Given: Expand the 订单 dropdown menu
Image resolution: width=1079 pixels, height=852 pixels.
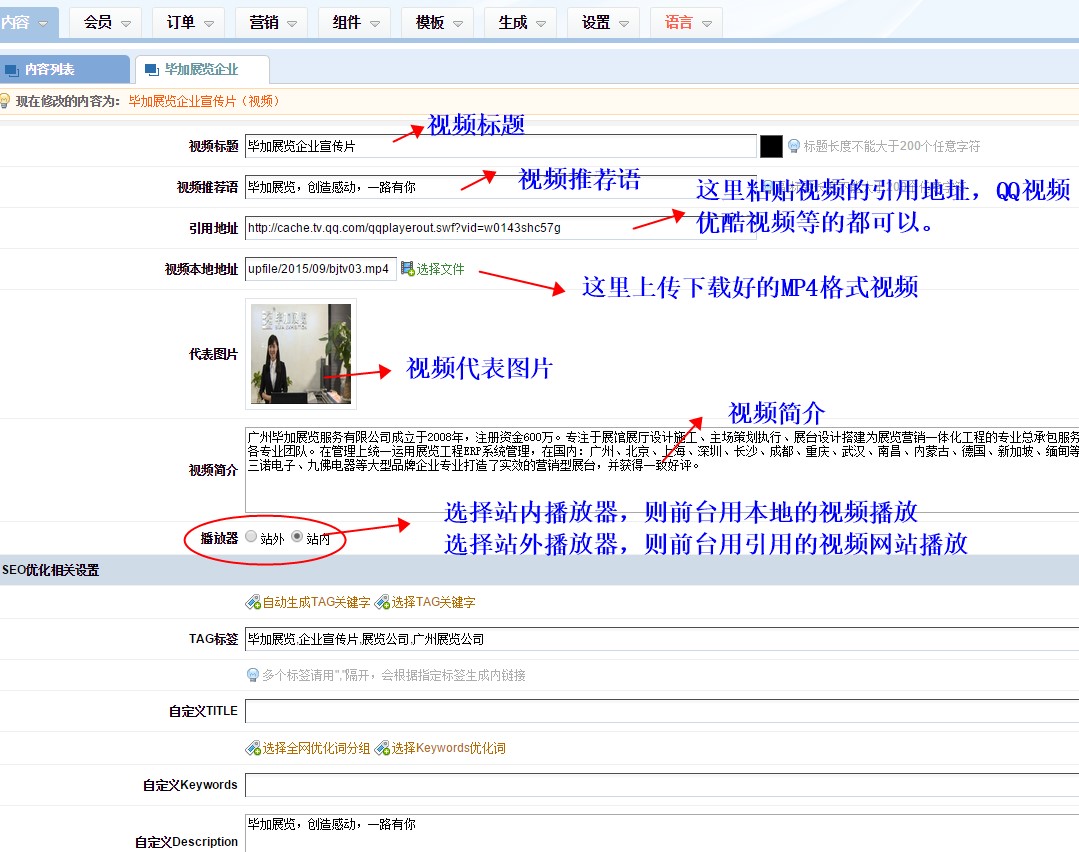Looking at the screenshot, I should point(188,22).
